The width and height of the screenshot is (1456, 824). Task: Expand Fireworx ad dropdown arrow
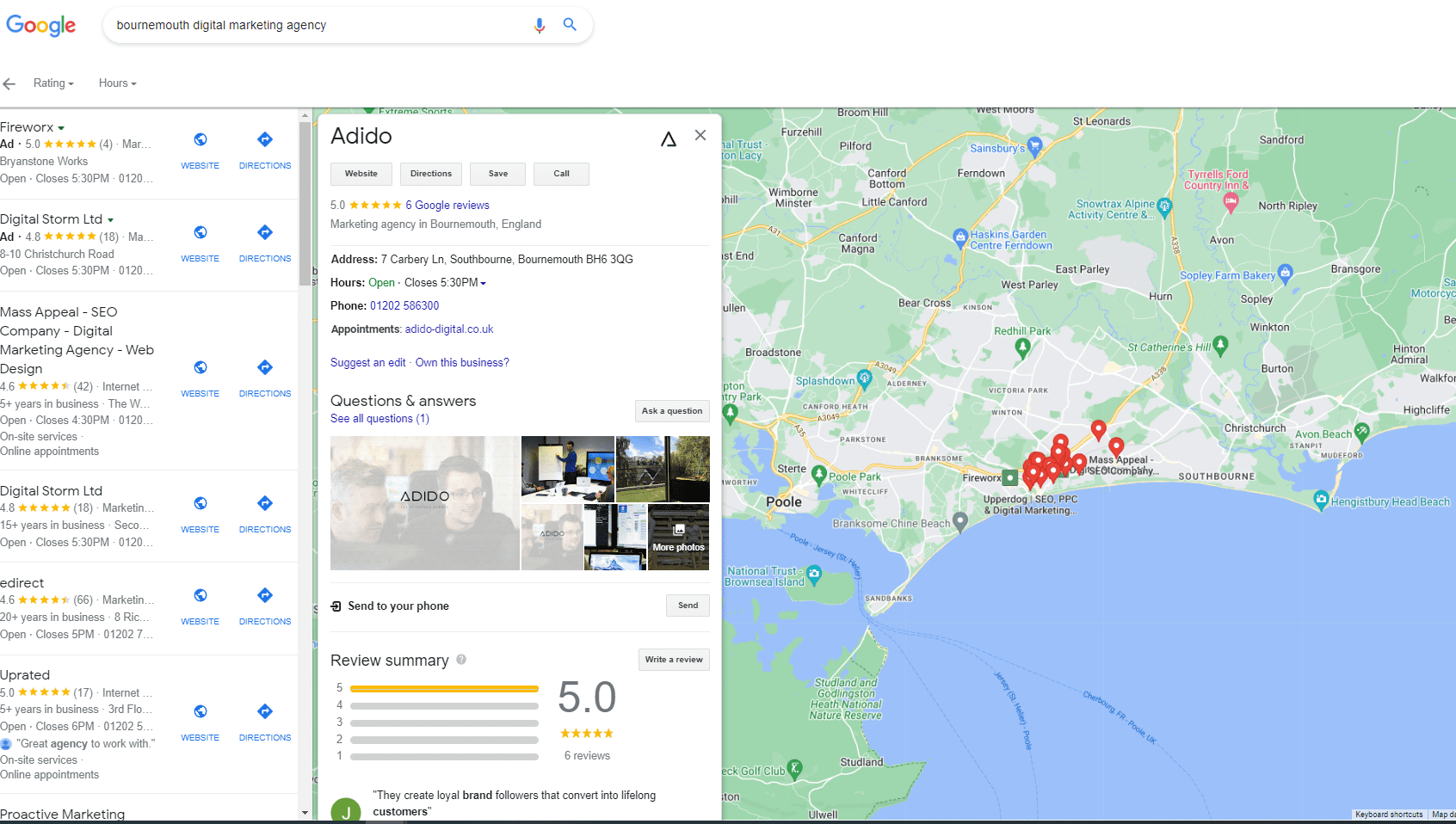point(61,128)
